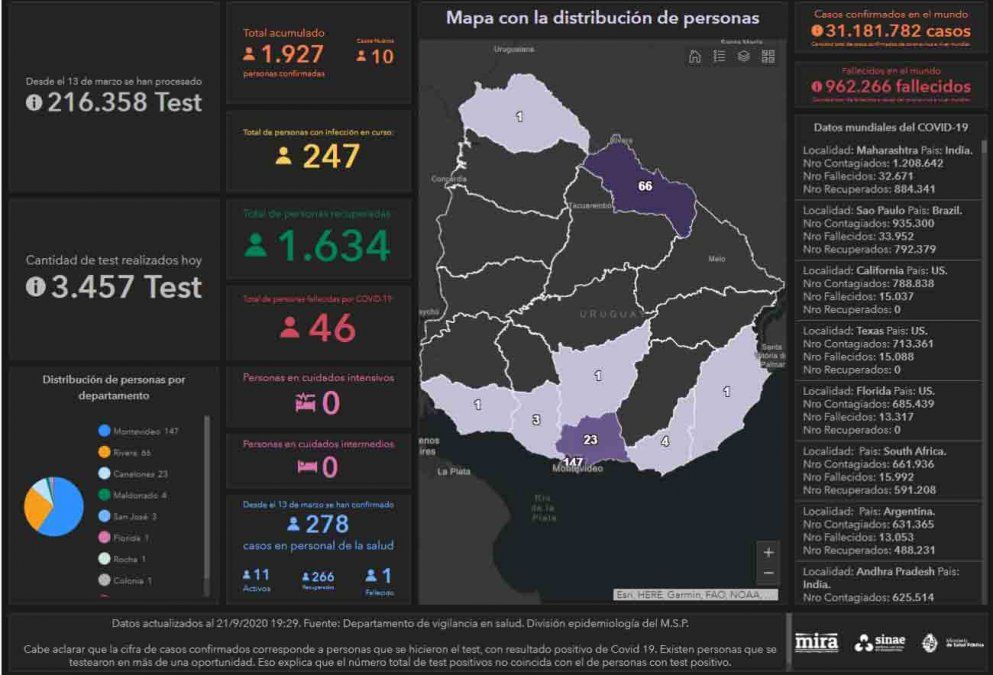
Task: Zoom out with the map minus button
Action: 768,573
